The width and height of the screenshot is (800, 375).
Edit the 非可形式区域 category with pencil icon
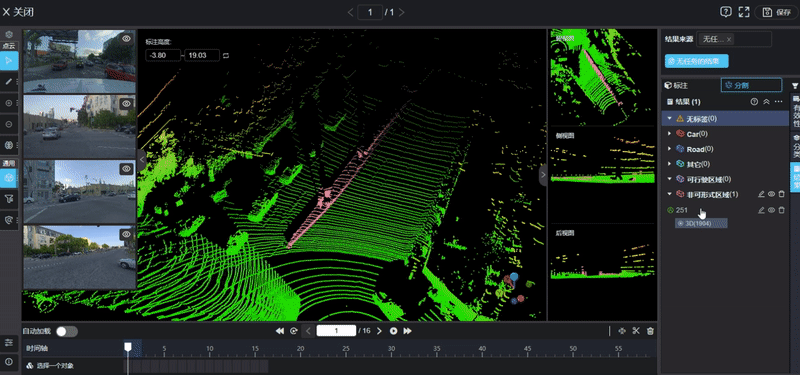(x=761, y=194)
